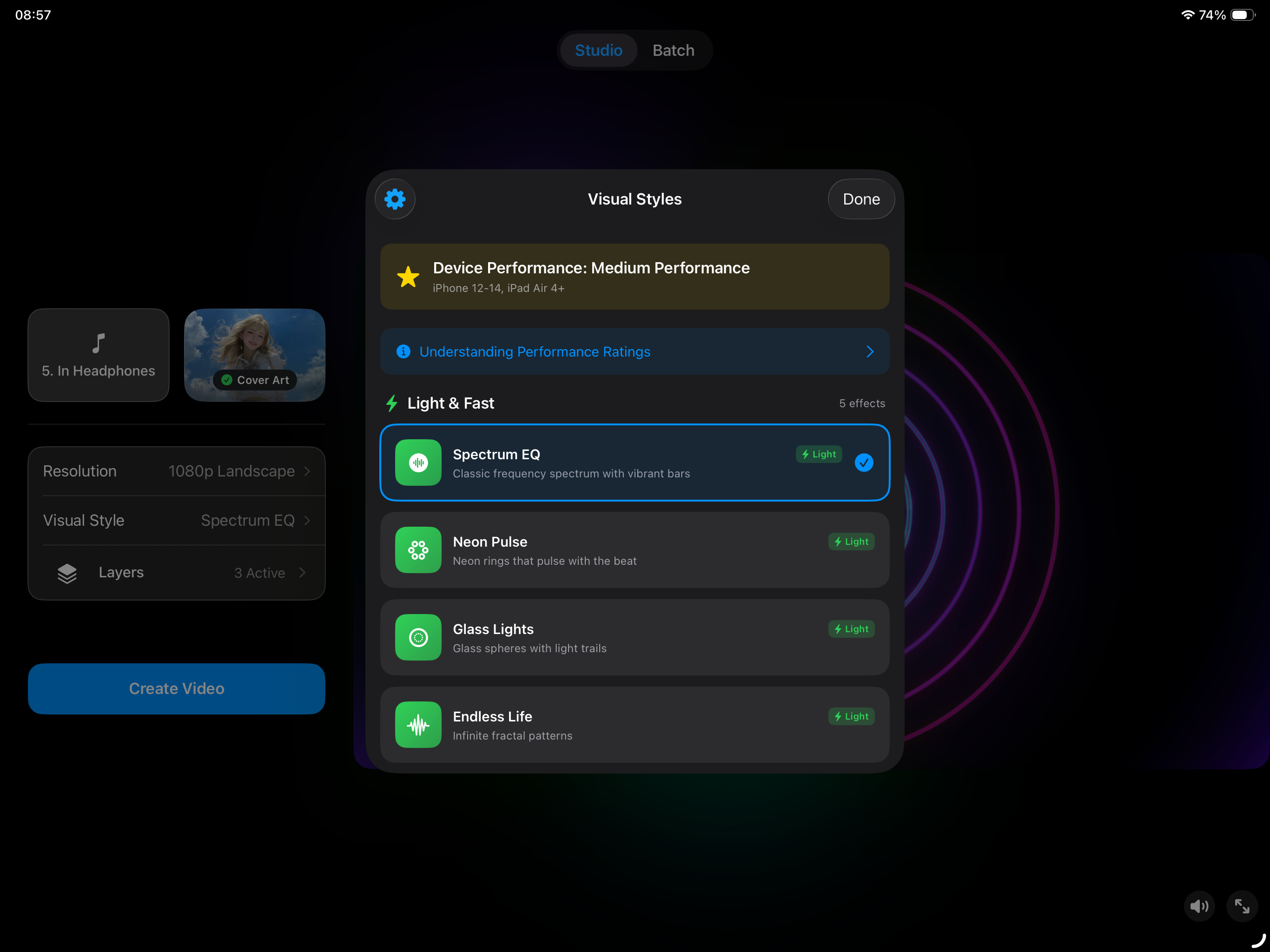This screenshot has width=1270, height=952.
Task: Click the Create Video button
Action: pyautogui.click(x=176, y=688)
